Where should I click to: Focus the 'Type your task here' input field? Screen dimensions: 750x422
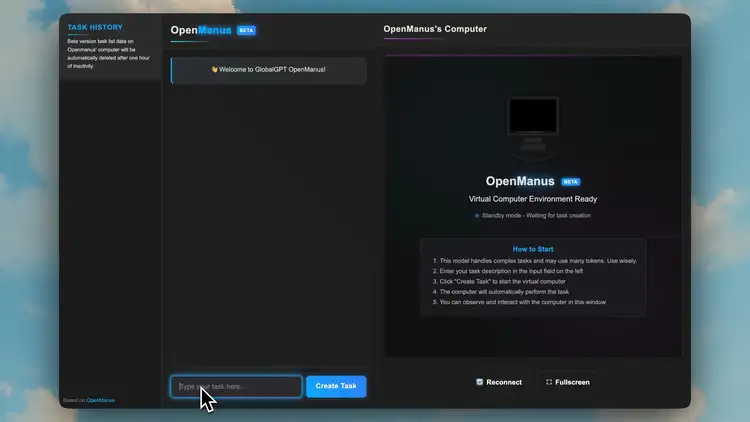tap(236, 387)
